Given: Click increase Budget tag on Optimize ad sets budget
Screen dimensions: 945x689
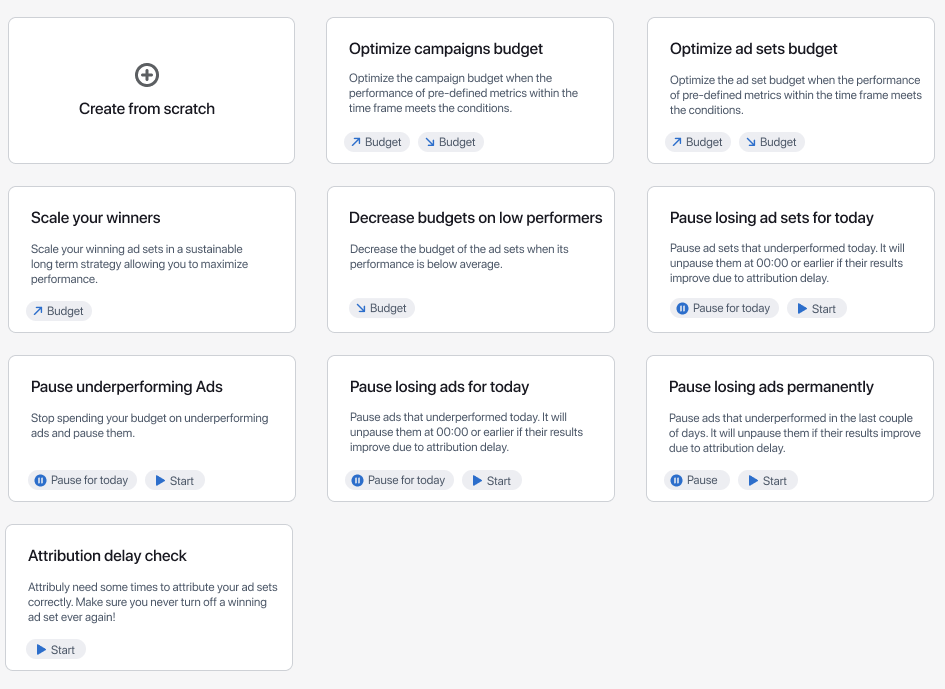Looking at the screenshot, I should point(698,142).
